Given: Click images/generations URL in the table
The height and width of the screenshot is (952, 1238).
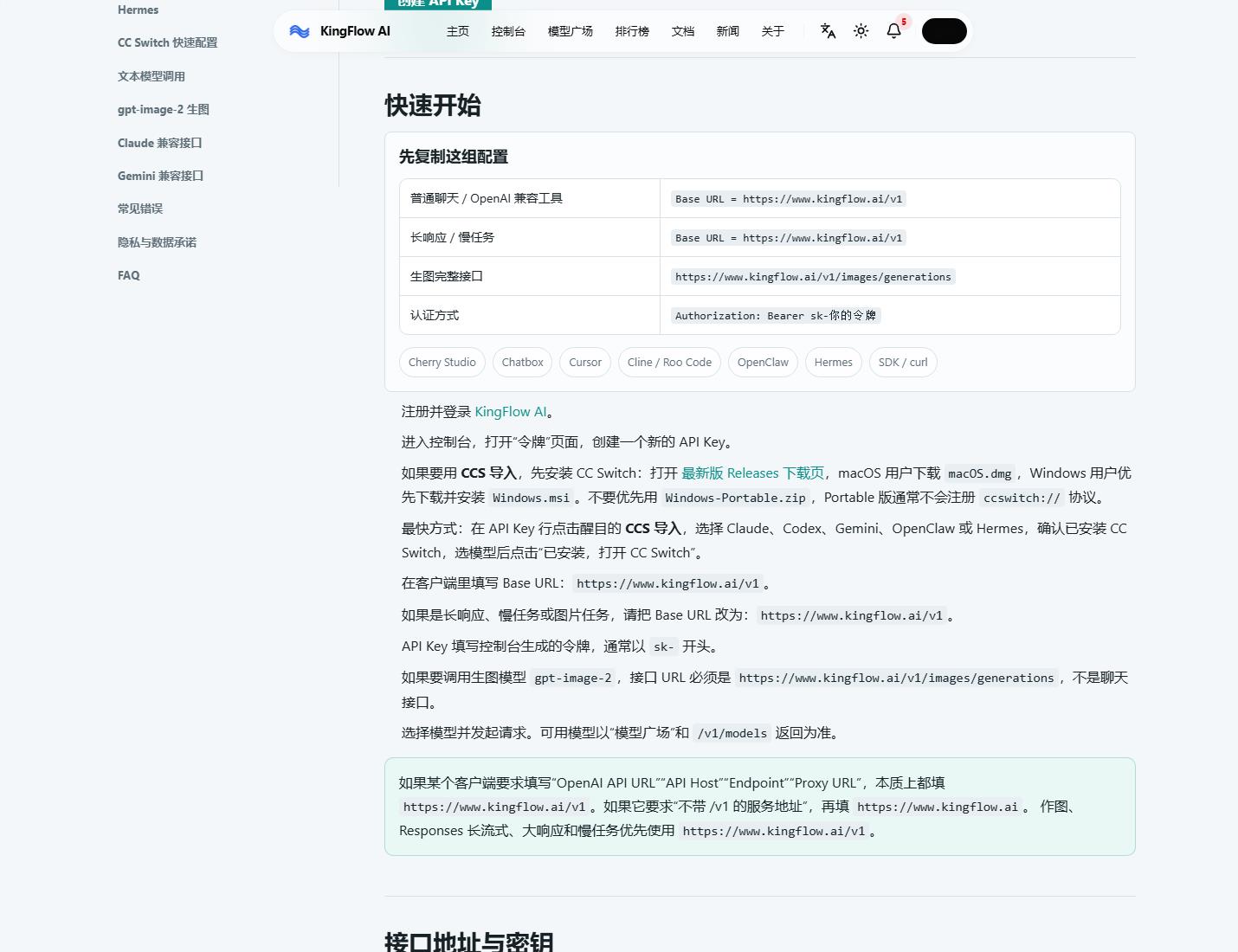Looking at the screenshot, I should point(813,277).
